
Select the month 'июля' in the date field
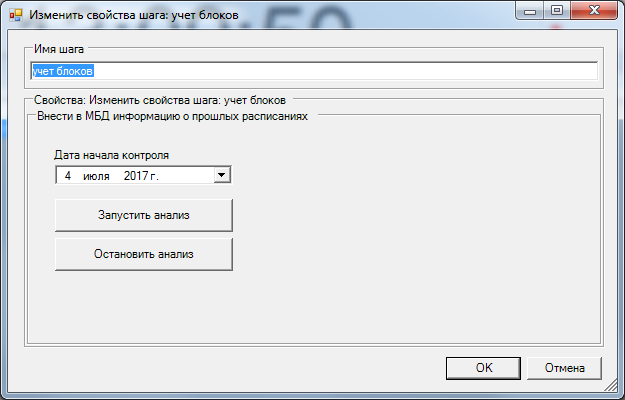pos(96,176)
